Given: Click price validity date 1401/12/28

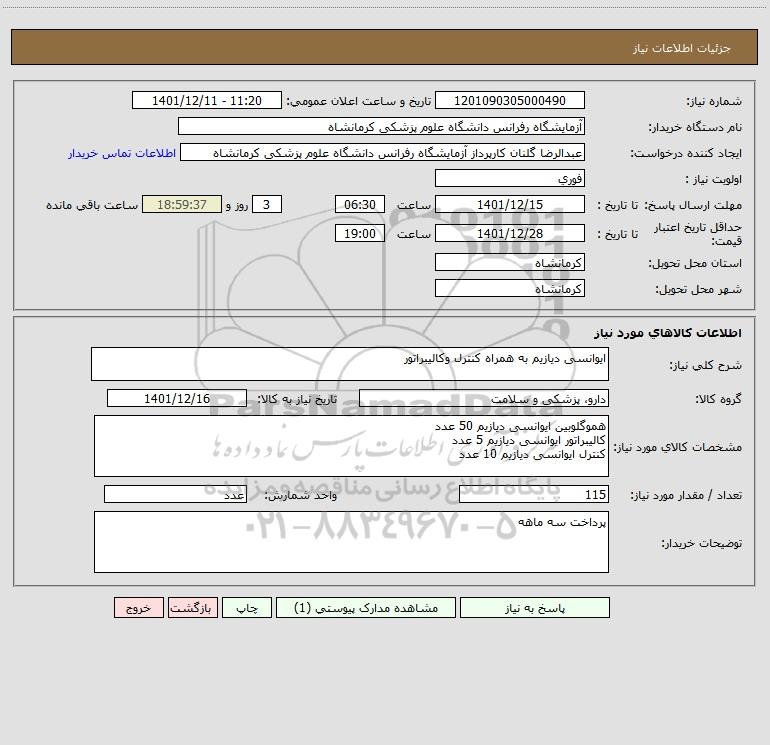Looking at the screenshot, I should coord(510,233).
